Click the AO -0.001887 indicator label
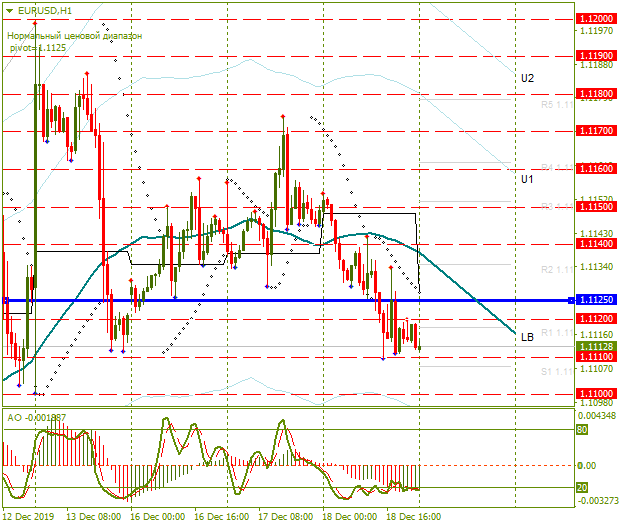The width and height of the screenshot is (620, 528). point(37,418)
